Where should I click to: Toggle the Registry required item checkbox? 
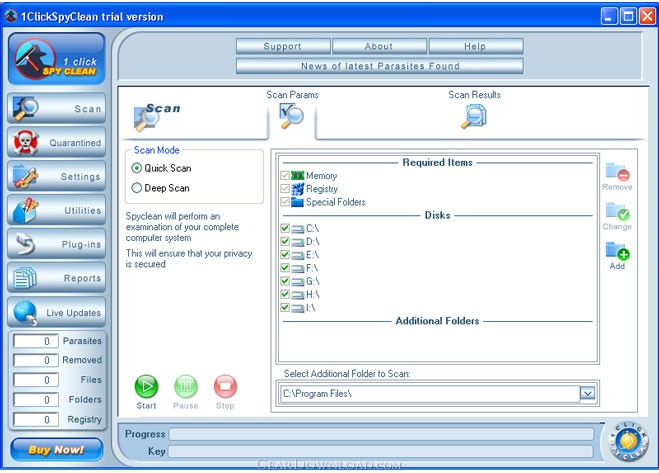click(285, 188)
